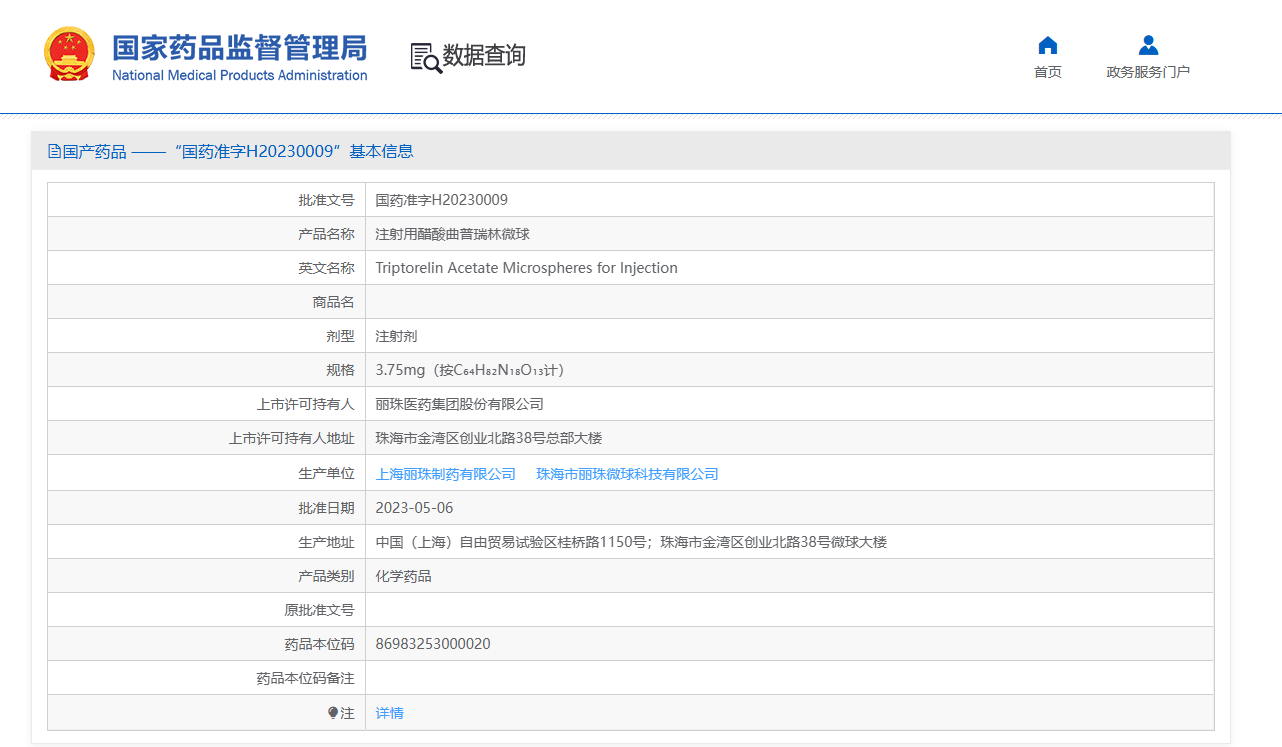The height and width of the screenshot is (747, 1282).
Task: Select specification value 3.75mg
Action: (471, 370)
